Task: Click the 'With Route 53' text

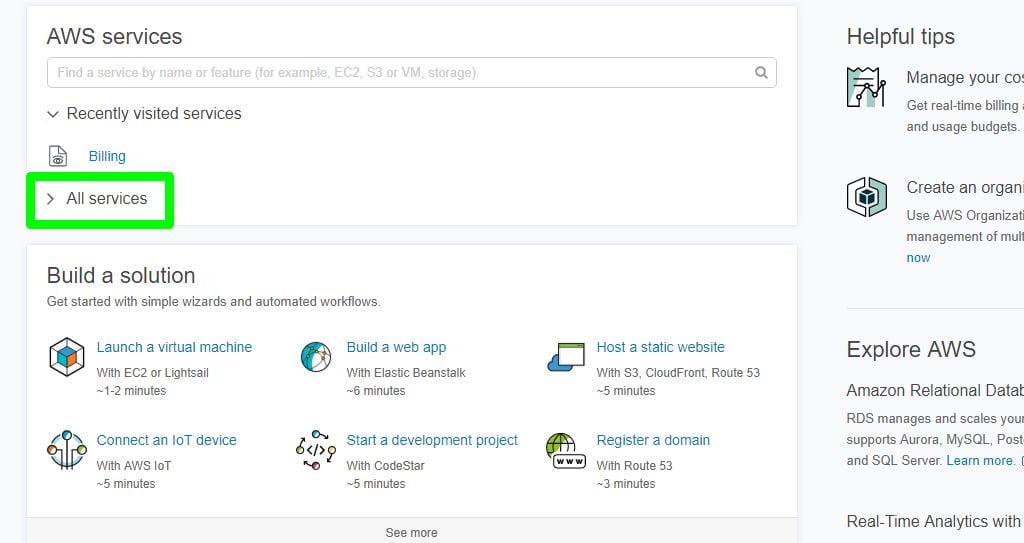Action: 634,465
